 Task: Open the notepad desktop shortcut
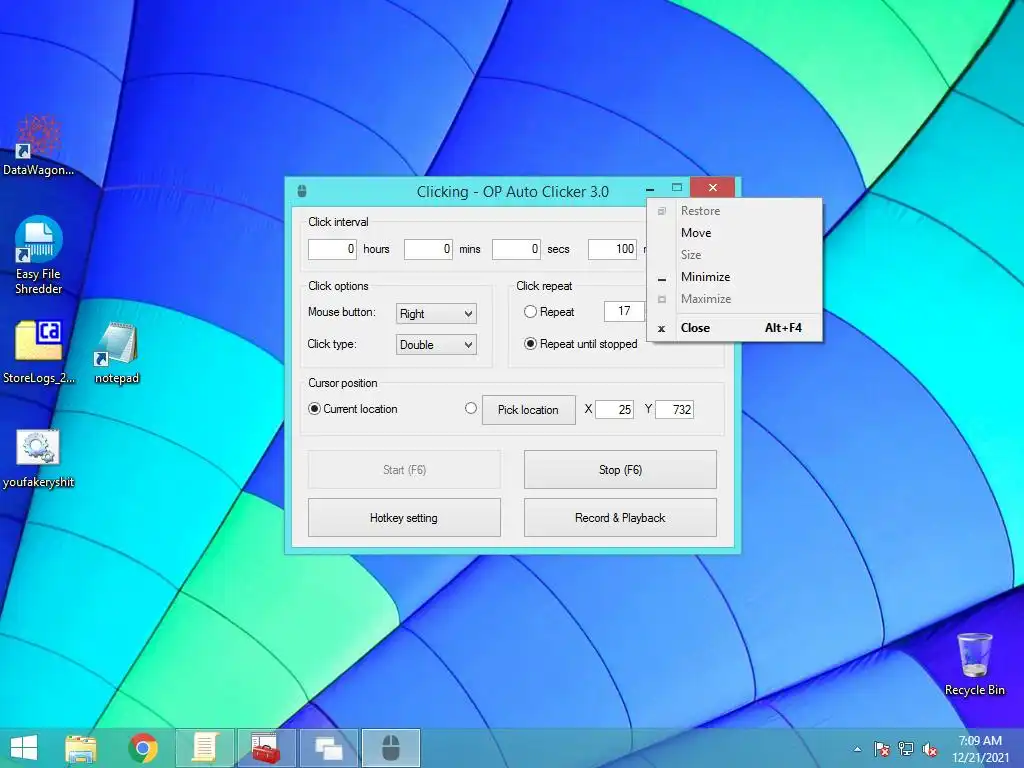click(117, 351)
